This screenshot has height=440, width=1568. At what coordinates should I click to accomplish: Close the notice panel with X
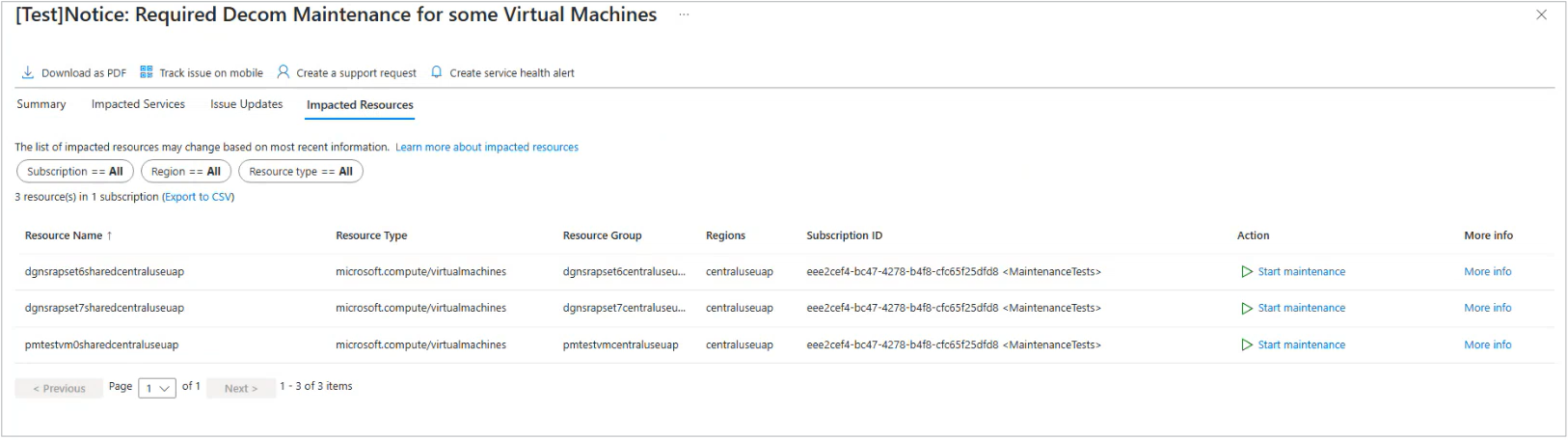(1541, 14)
